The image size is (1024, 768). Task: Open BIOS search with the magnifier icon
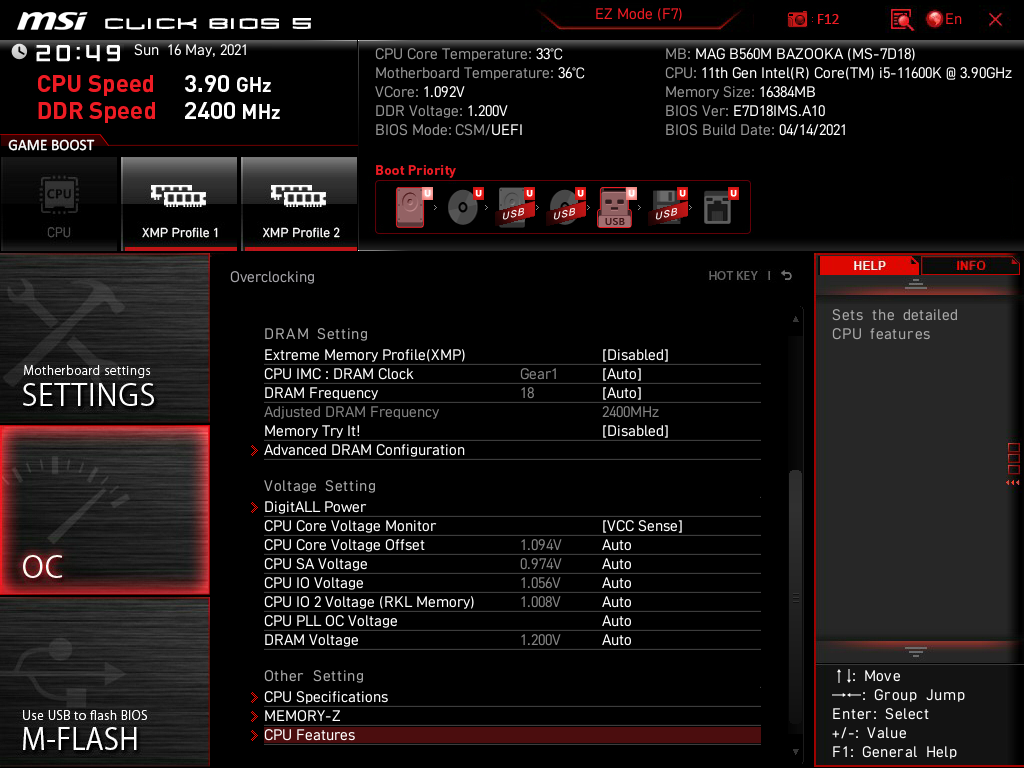902,19
